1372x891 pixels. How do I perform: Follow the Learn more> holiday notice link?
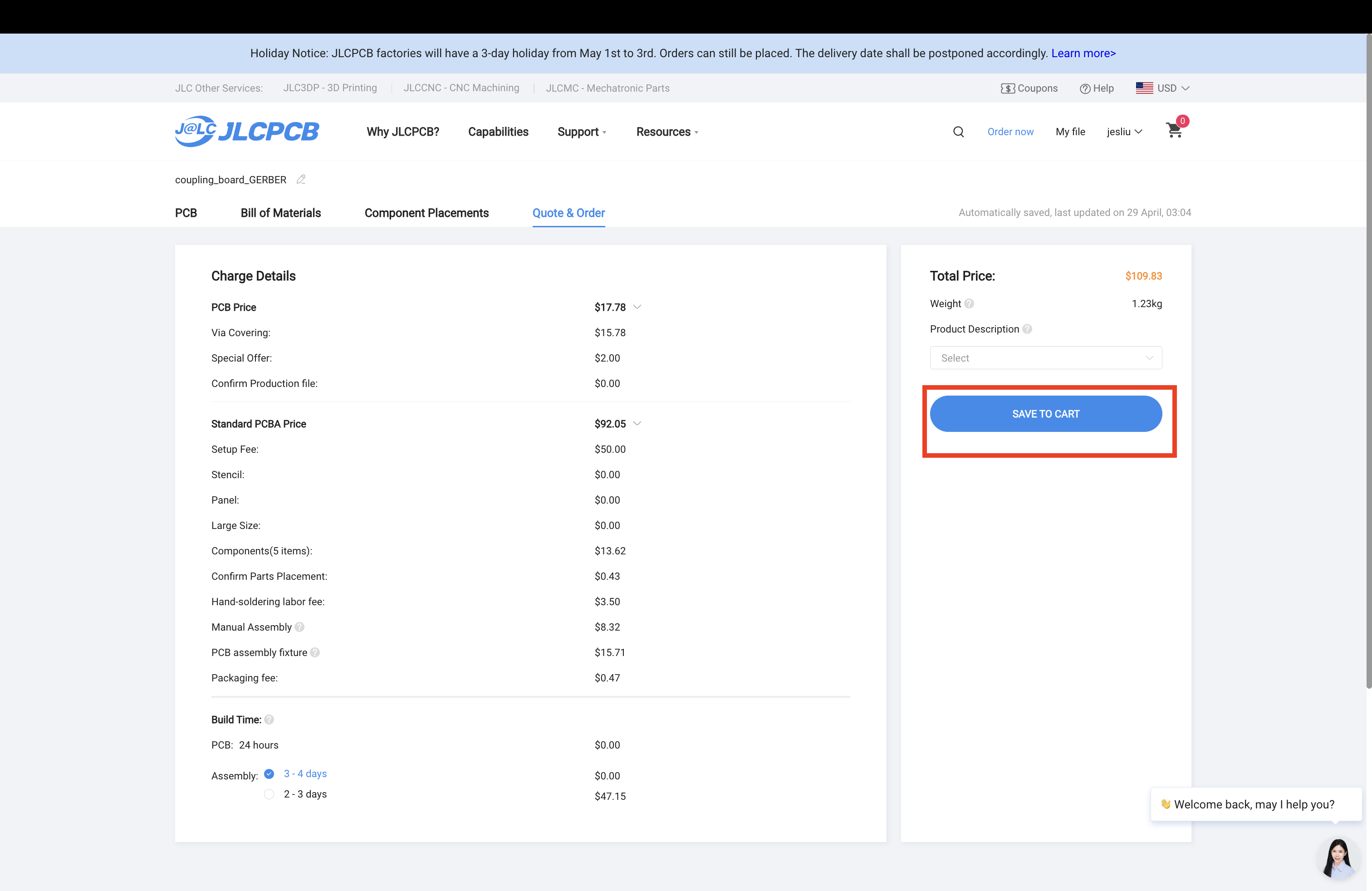pos(1083,53)
